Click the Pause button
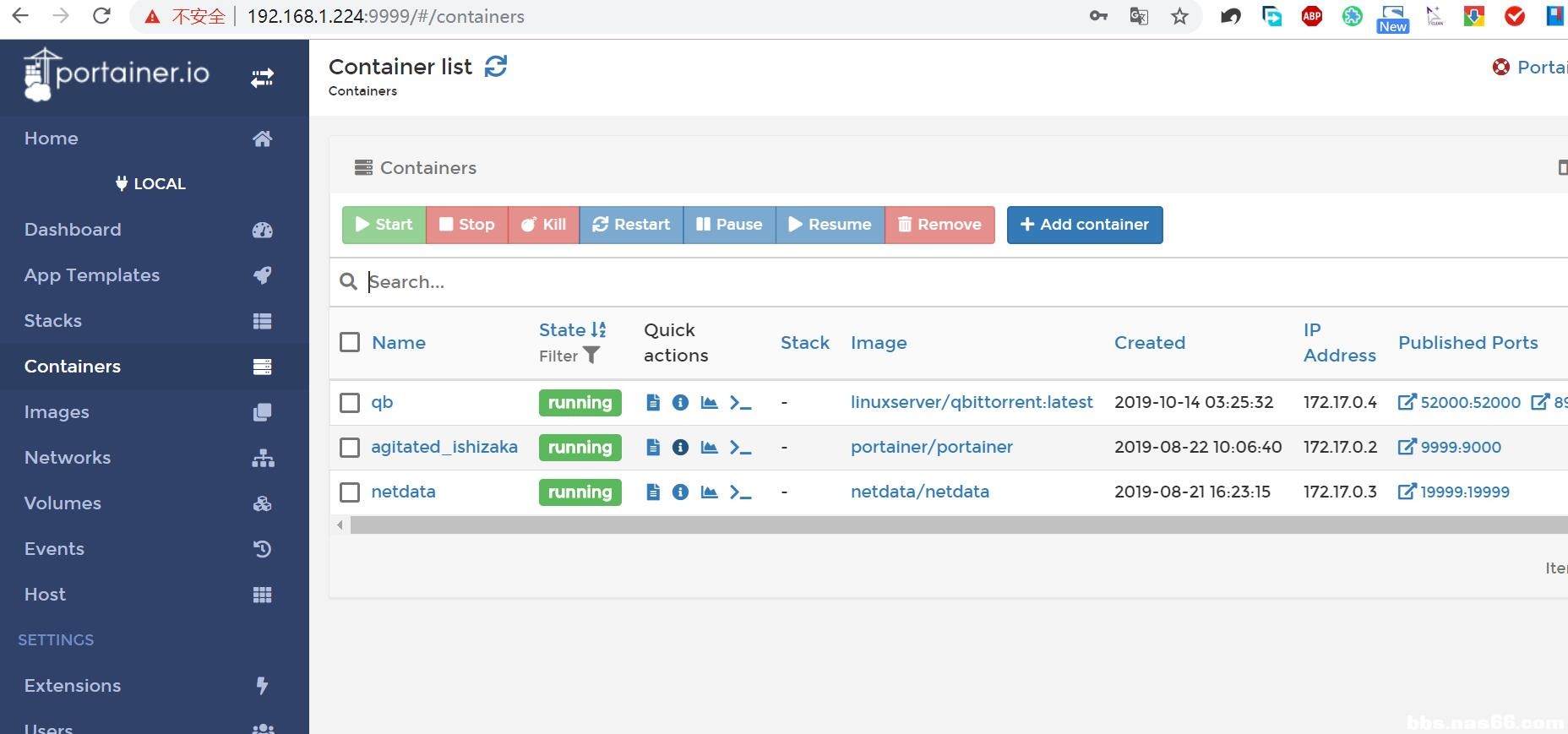The image size is (1568, 734). tap(729, 225)
